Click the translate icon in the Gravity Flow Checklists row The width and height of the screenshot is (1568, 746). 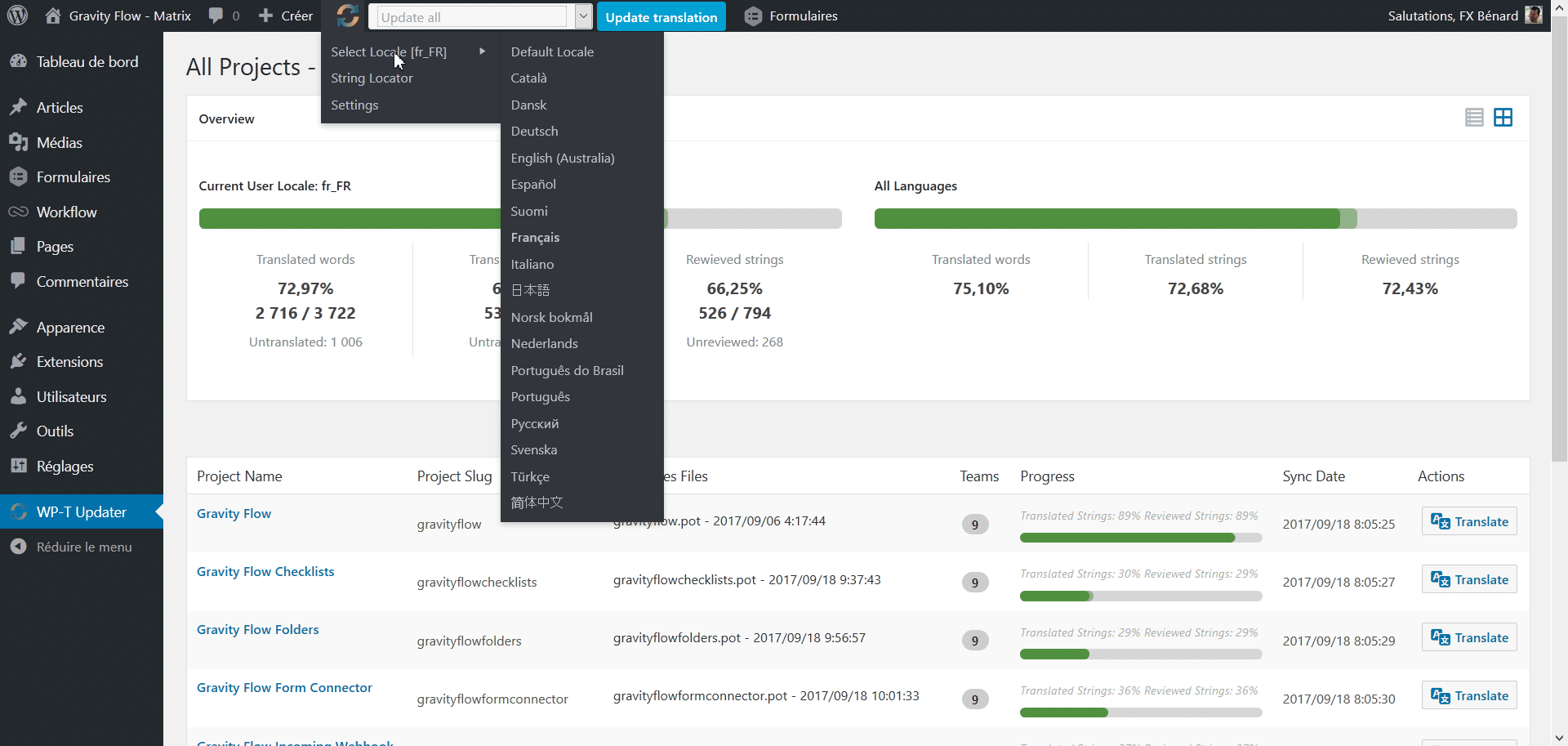pyautogui.click(x=1441, y=580)
